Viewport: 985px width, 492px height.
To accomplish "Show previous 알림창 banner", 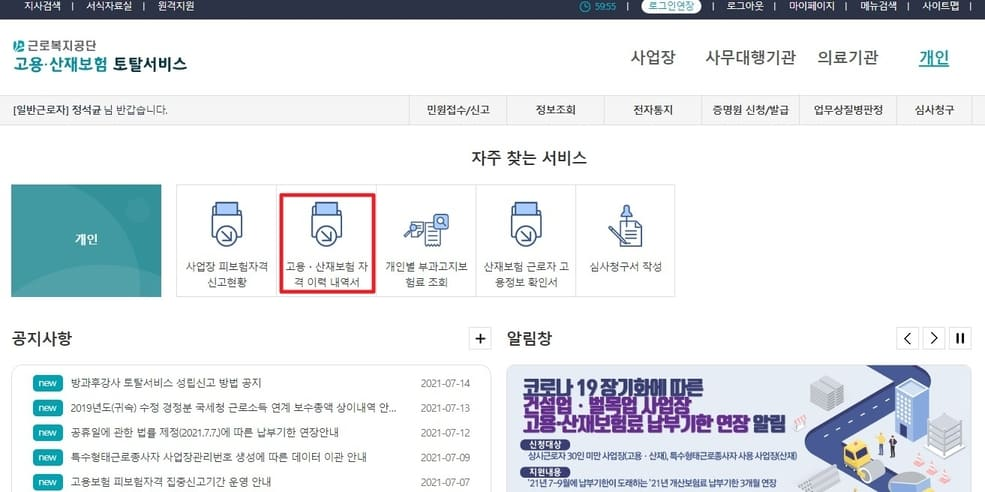I will pyautogui.click(x=907, y=339).
